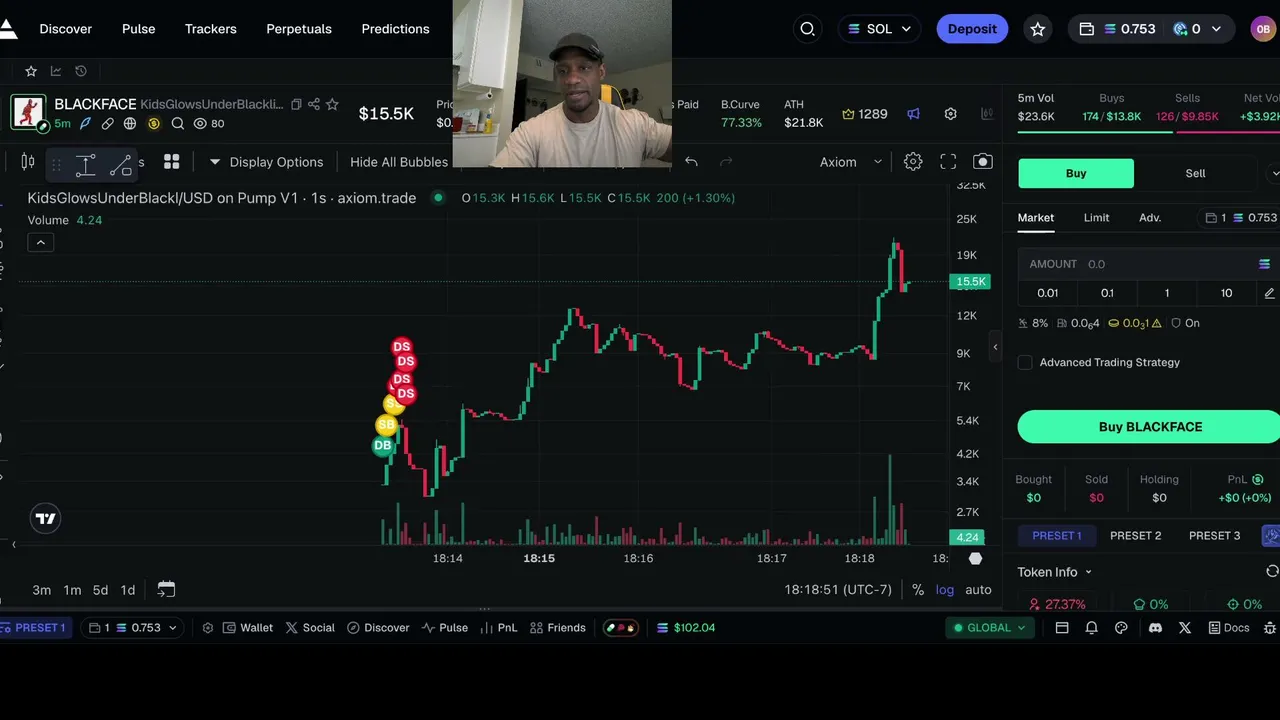This screenshot has height=720, width=1280.
Task: Open the favorites star above the token logo
Action: (x=31, y=71)
